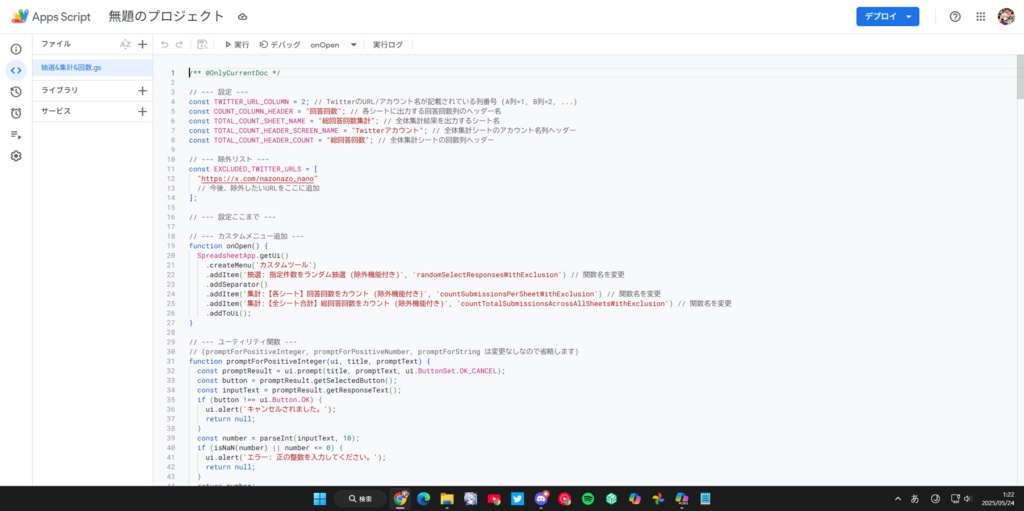Select file 抽選&集計&回数.gs
The height and width of the screenshot is (511, 1024).
tap(92, 67)
